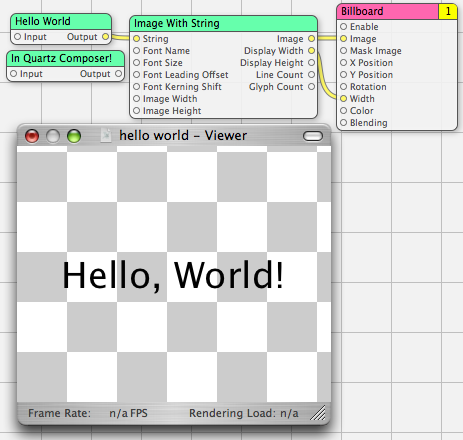Image resolution: width=463 pixels, height=440 pixels.
Task: Select the In Quartz Composer! patch title
Action: (61, 58)
